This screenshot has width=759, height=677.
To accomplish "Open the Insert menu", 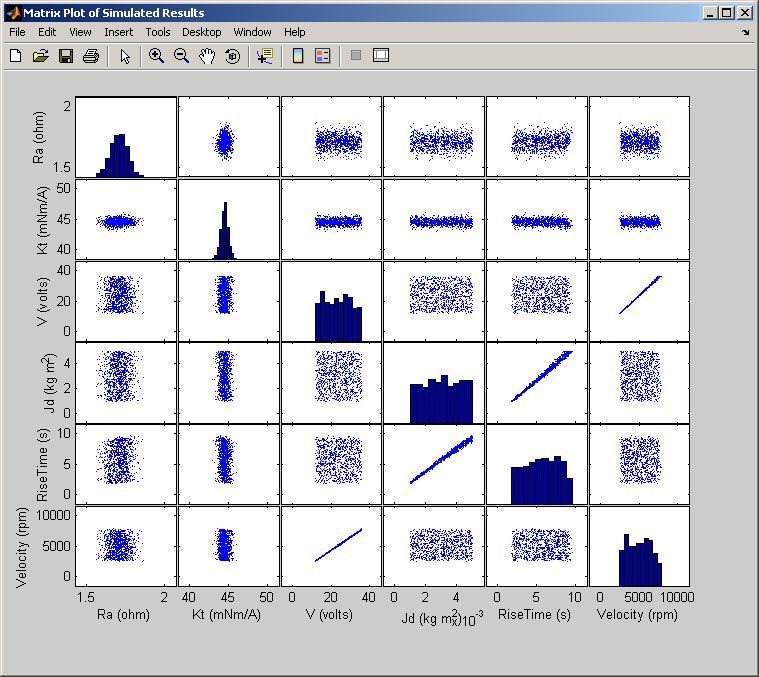I will tap(118, 32).
